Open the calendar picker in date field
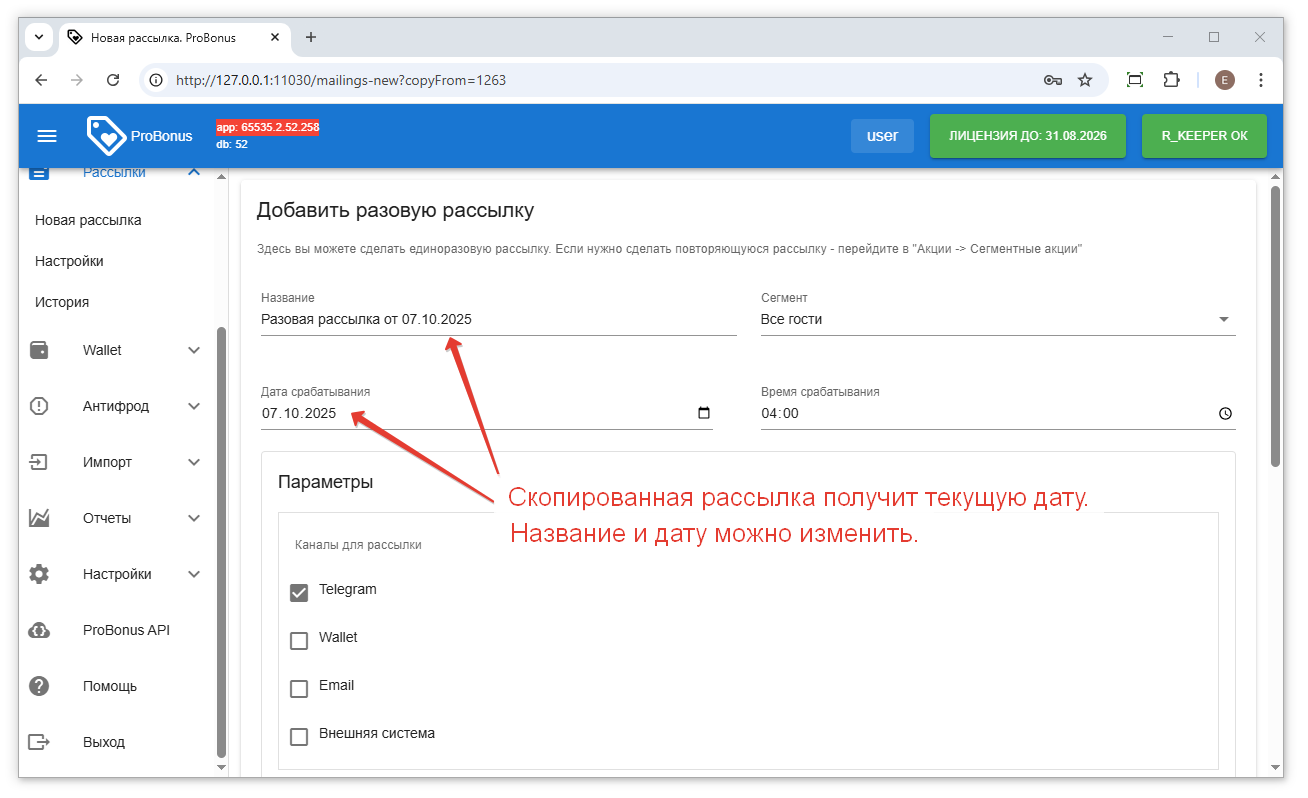Screen dimensions: 1308x798 coord(703,413)
